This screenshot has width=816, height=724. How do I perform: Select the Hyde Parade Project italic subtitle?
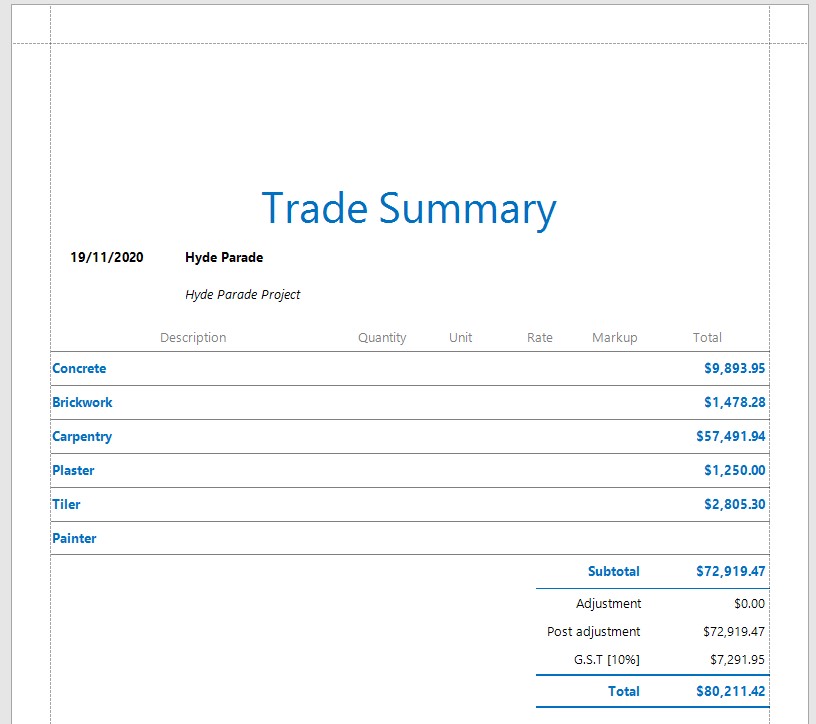(x=243, y=295)
